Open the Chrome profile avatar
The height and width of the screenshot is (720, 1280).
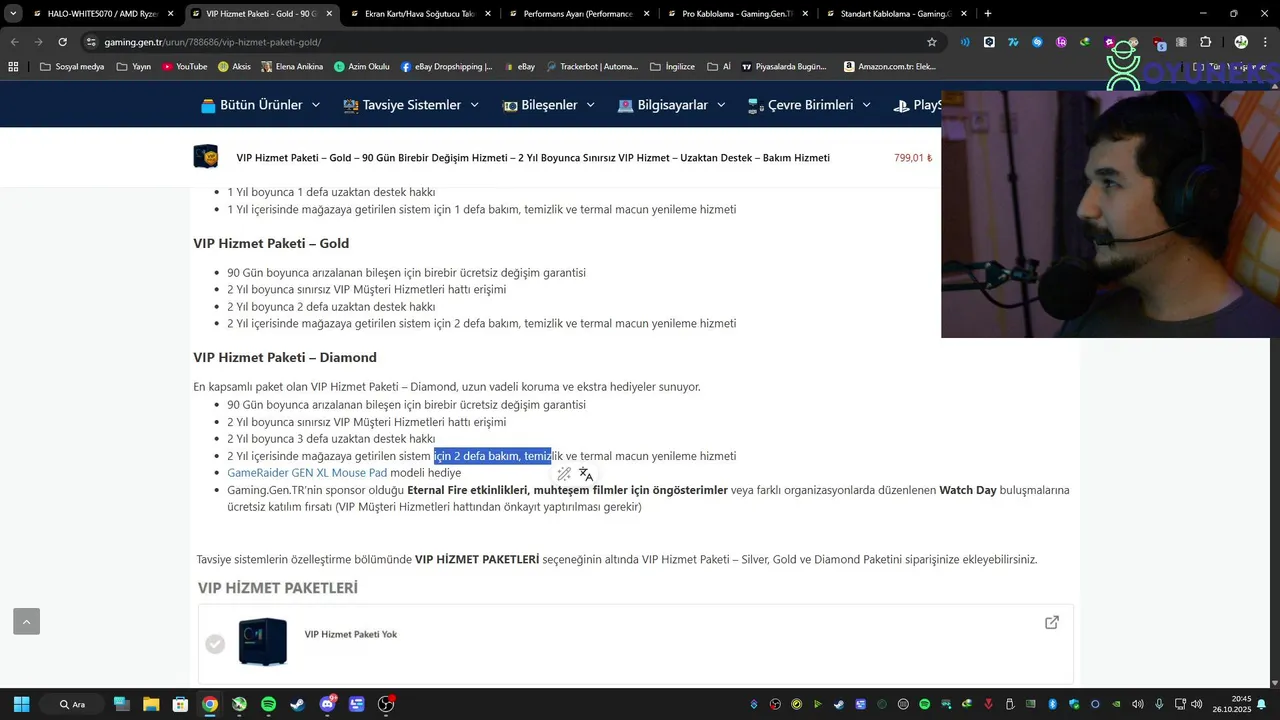click(x=1241, y=42)
